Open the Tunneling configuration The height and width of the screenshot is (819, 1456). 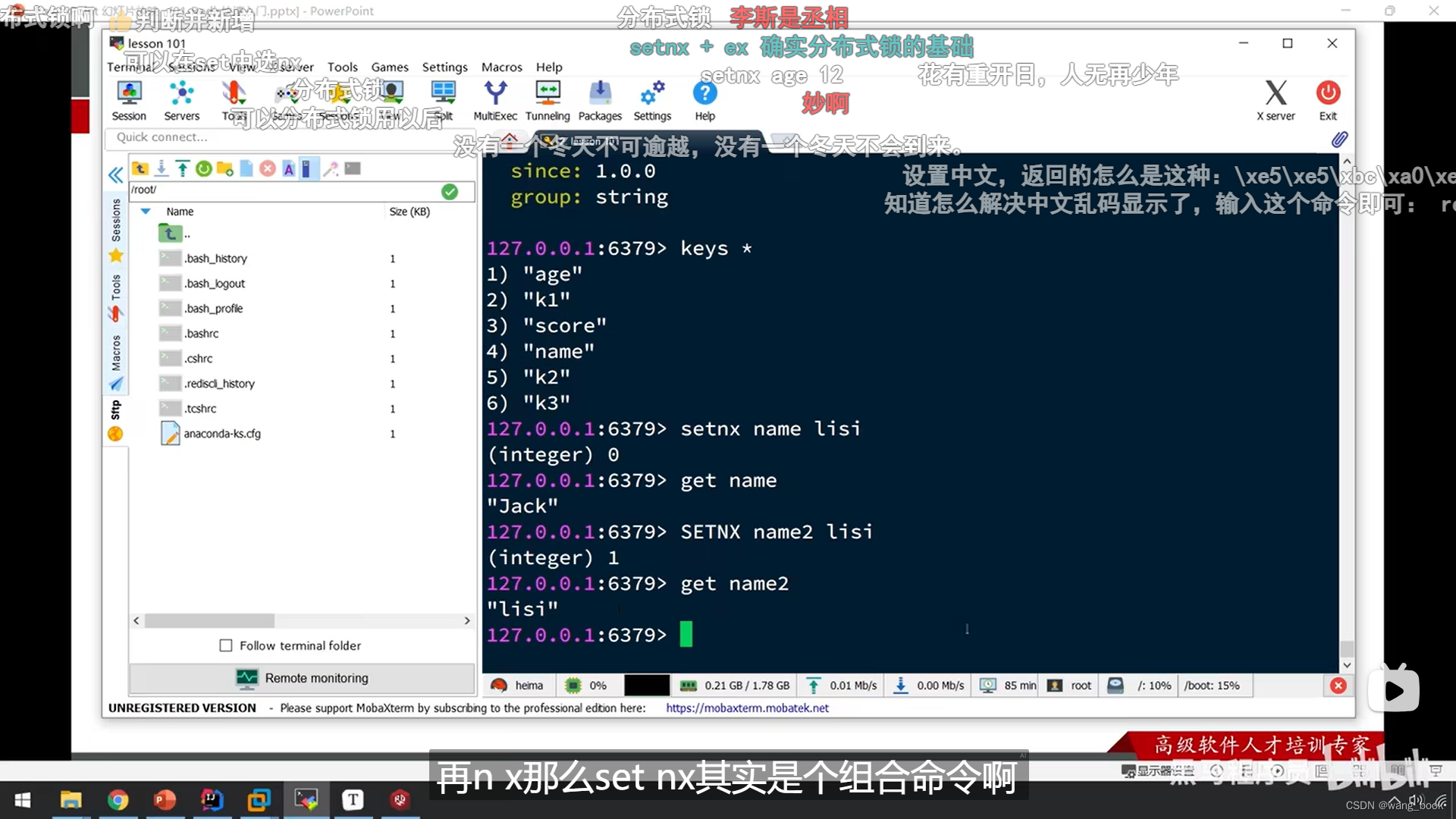(548, 99)
